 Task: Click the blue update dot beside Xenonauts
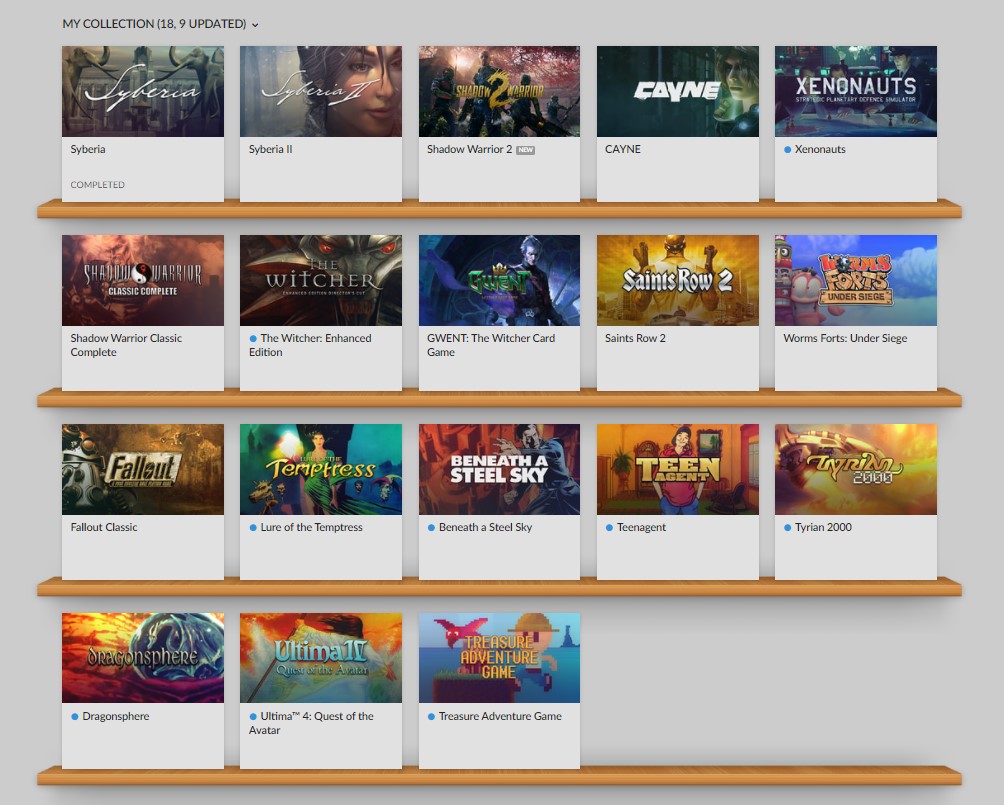pyautogui.click(x=787, y=149)
